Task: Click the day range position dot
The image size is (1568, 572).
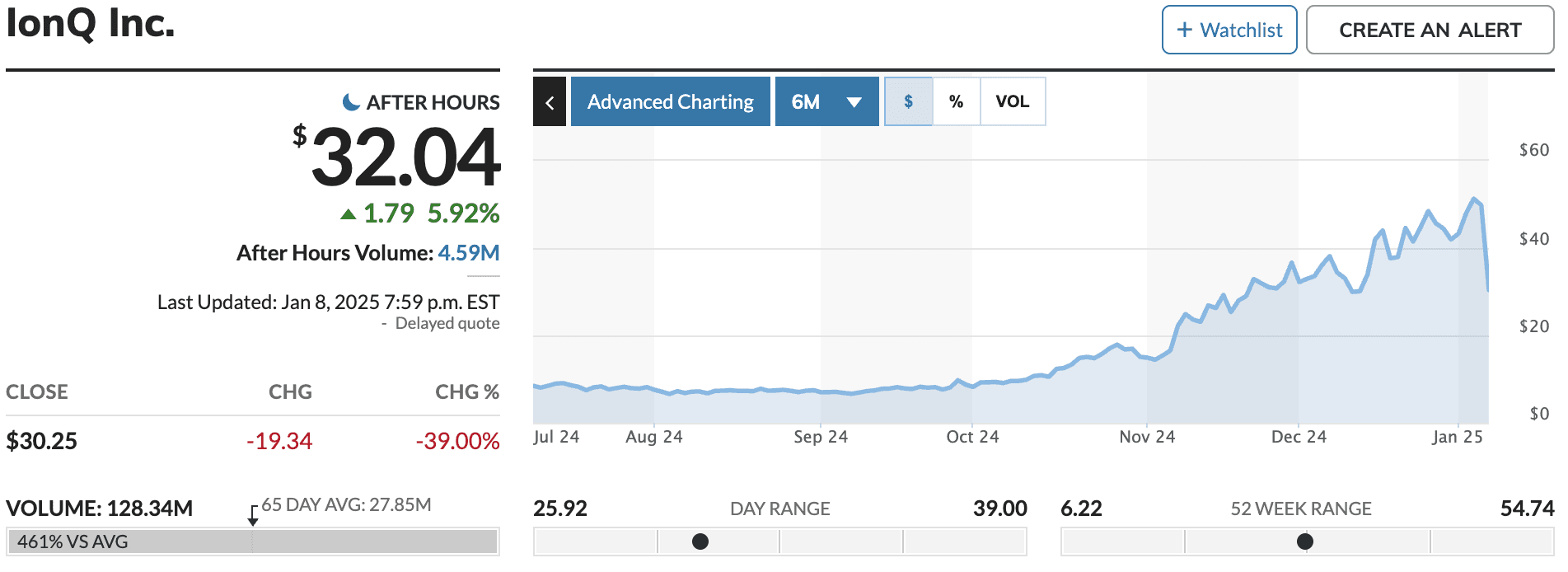Action: (700, 542)
